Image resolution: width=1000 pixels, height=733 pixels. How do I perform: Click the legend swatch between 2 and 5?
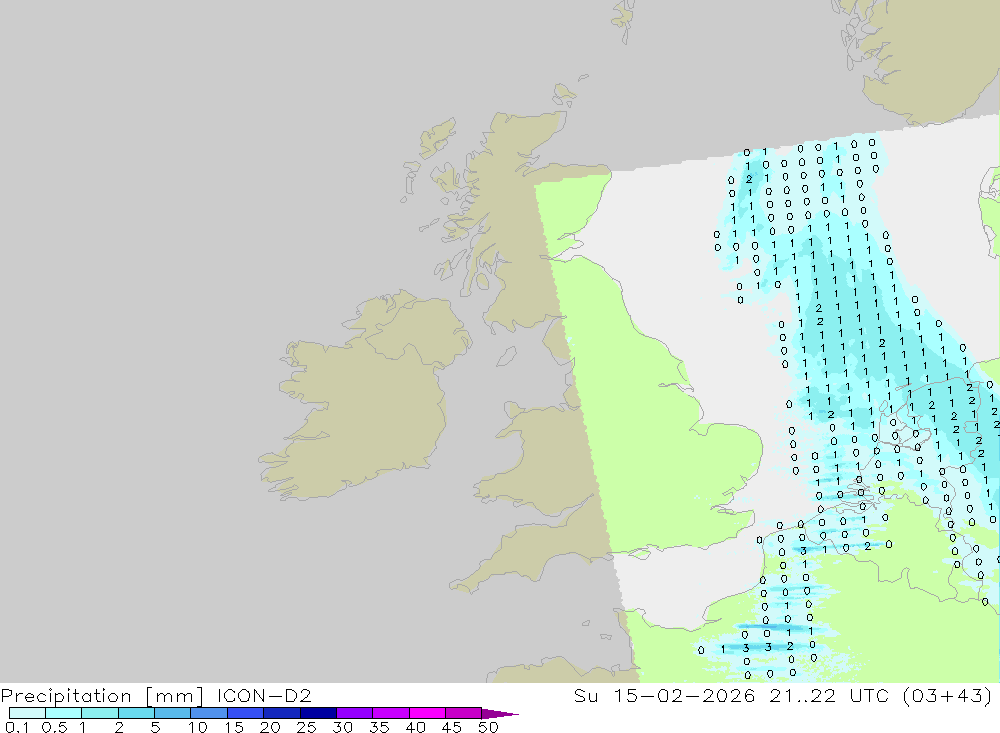136,713
